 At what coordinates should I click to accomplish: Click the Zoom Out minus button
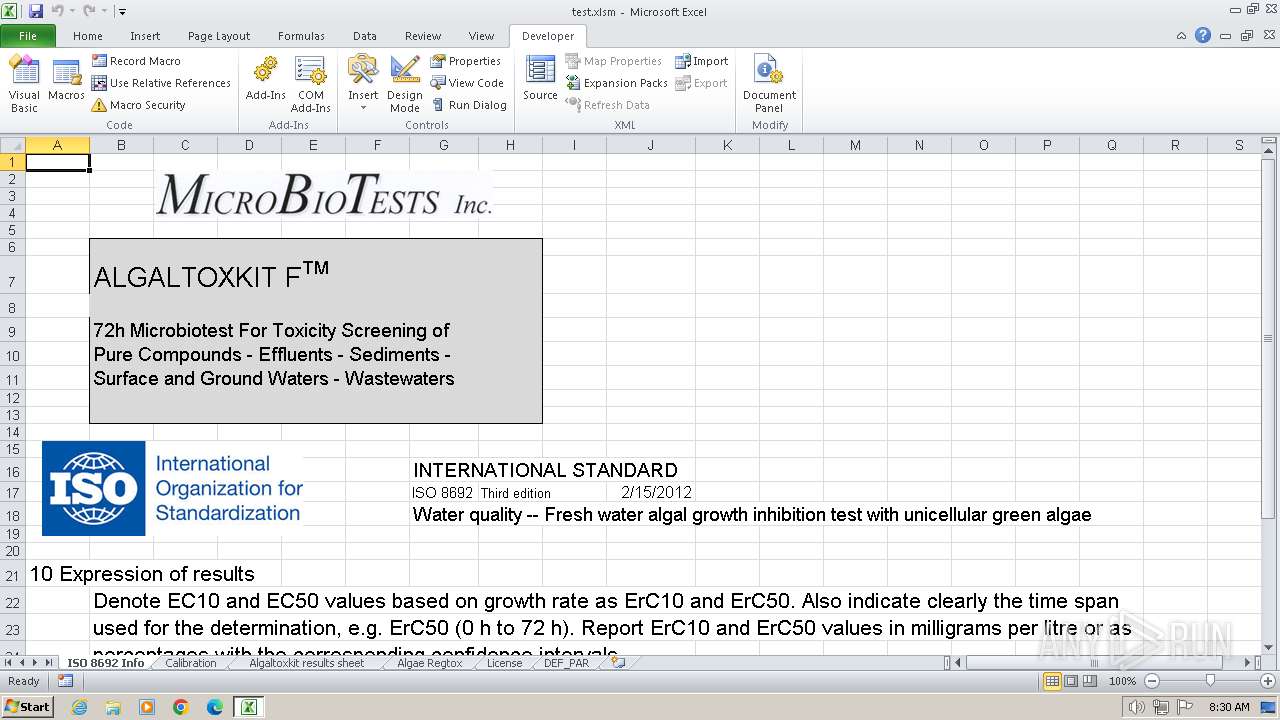1151,681
